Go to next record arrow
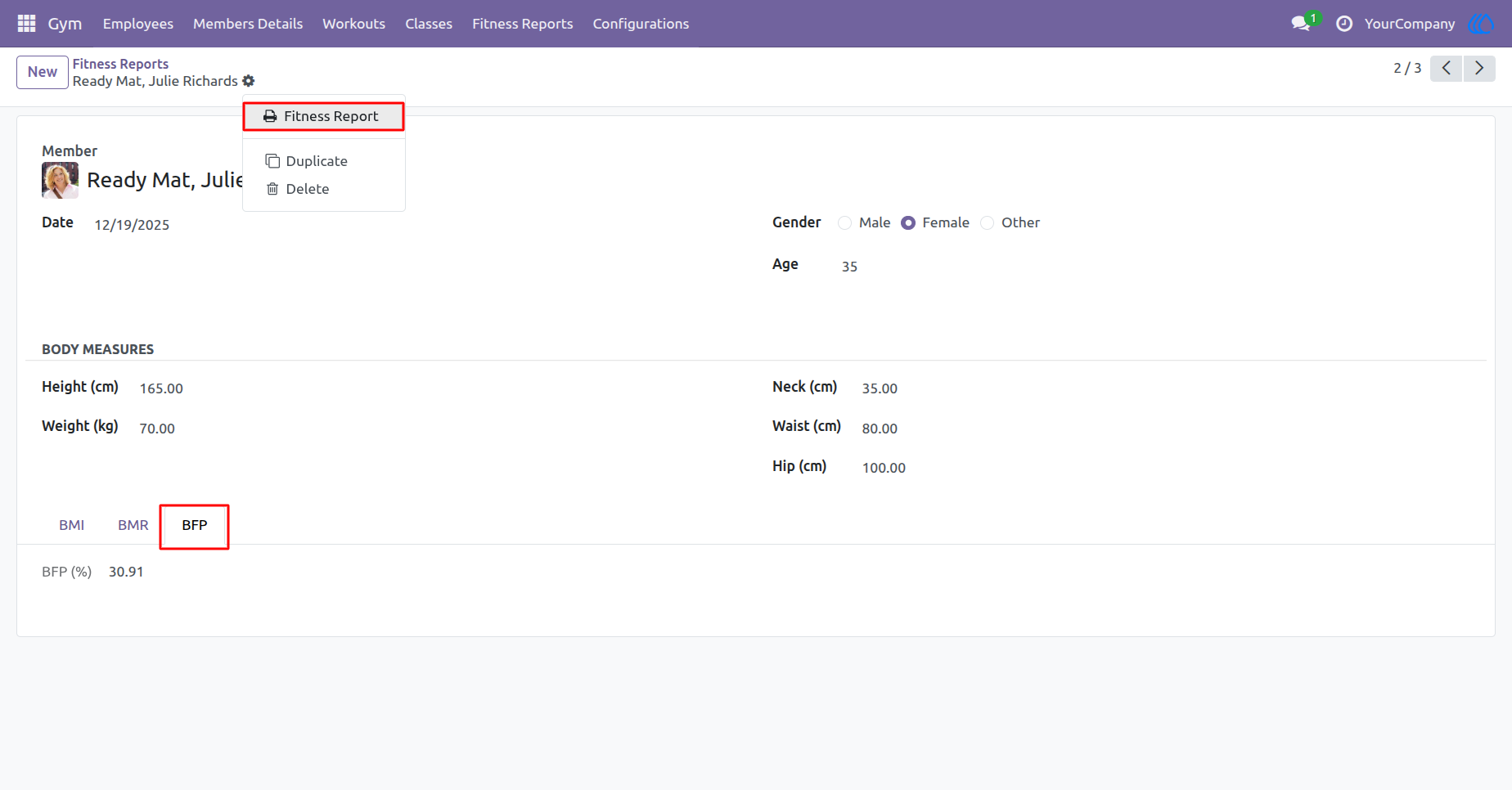This screenshot has width=1512, height=790. pyautogui.click(x=1479, y=69)
